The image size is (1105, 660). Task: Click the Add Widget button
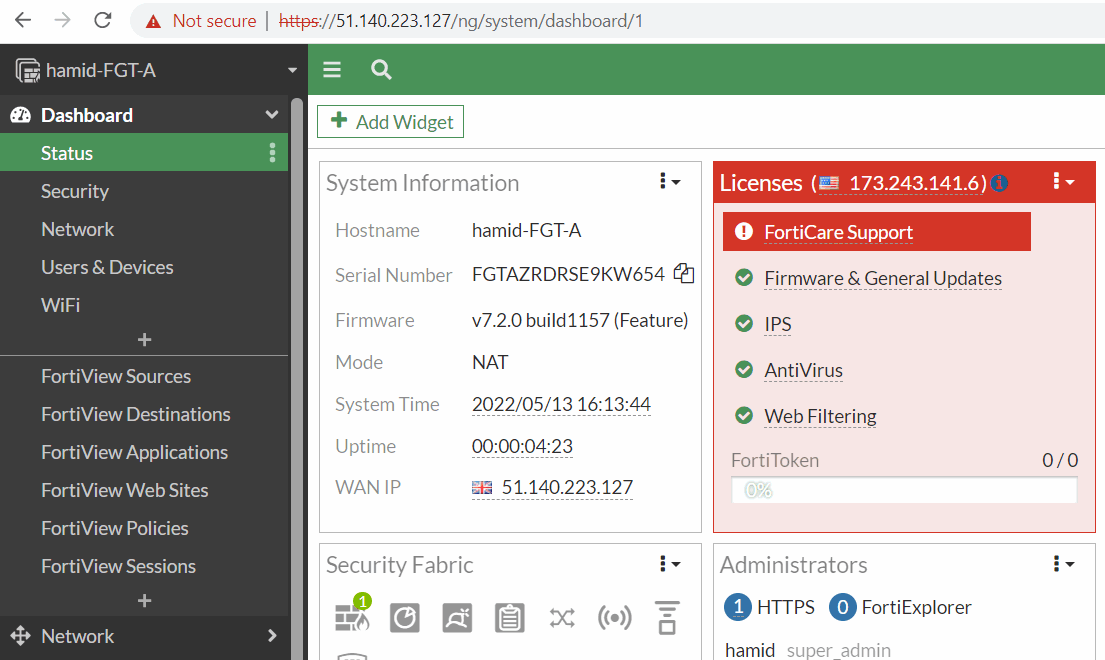(x=390, y=121)
